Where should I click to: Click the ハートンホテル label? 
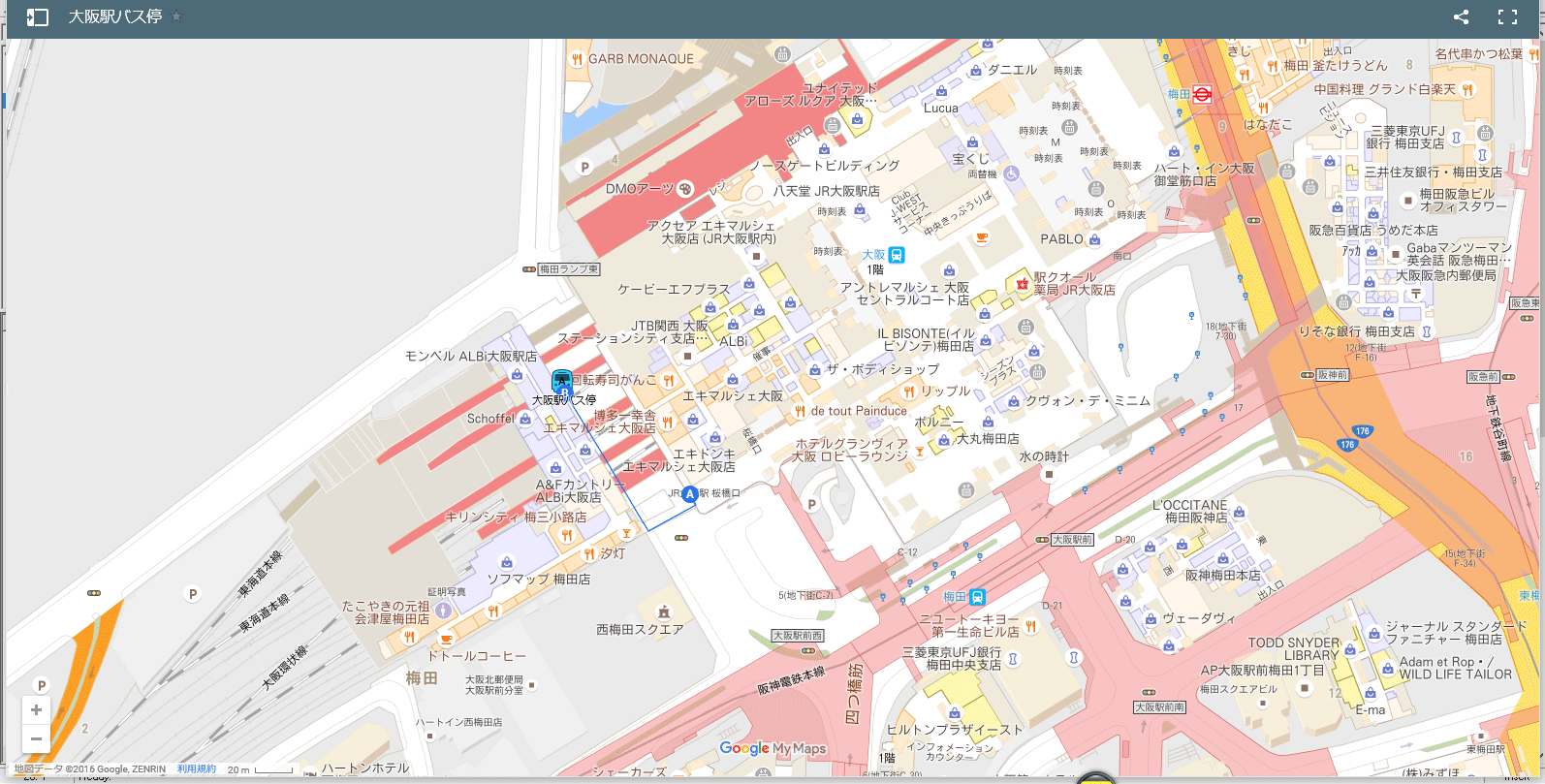365,768
